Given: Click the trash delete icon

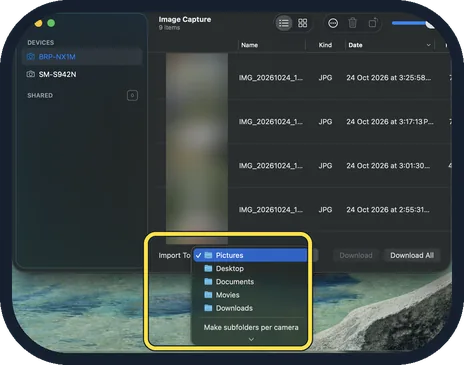Looking at the screenshot, I should [x=352, y=23].
